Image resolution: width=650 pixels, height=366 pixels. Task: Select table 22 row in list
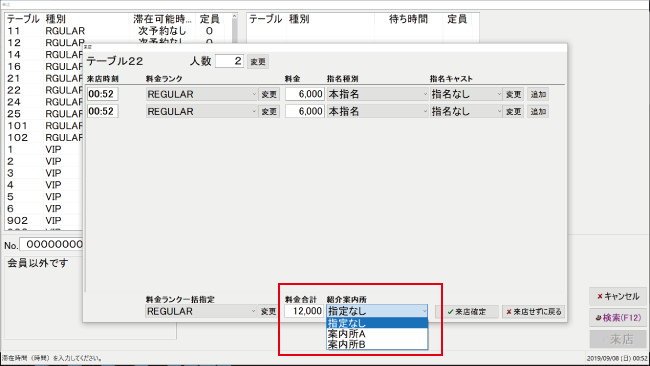[44, 90]
